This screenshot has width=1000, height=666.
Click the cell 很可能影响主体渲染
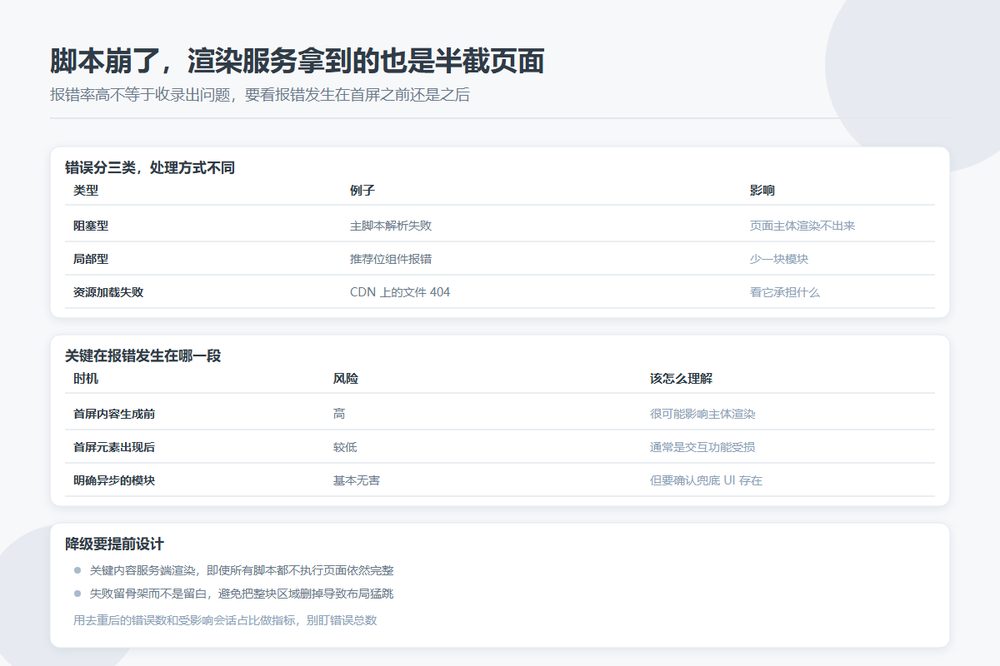coord(702,414)
